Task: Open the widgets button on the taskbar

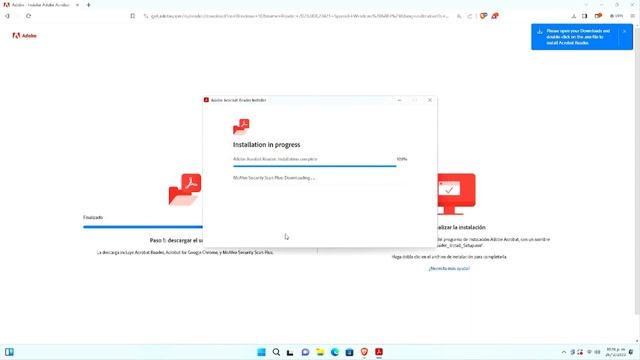Action: [9, 352]
